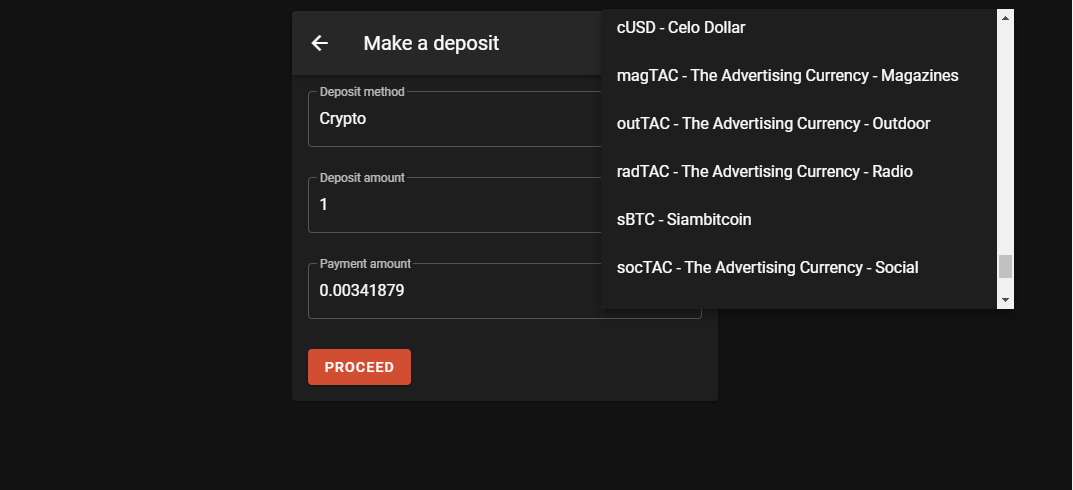Go back using the left arrow icon
The image size is (1073, 490).
point(320,43)
